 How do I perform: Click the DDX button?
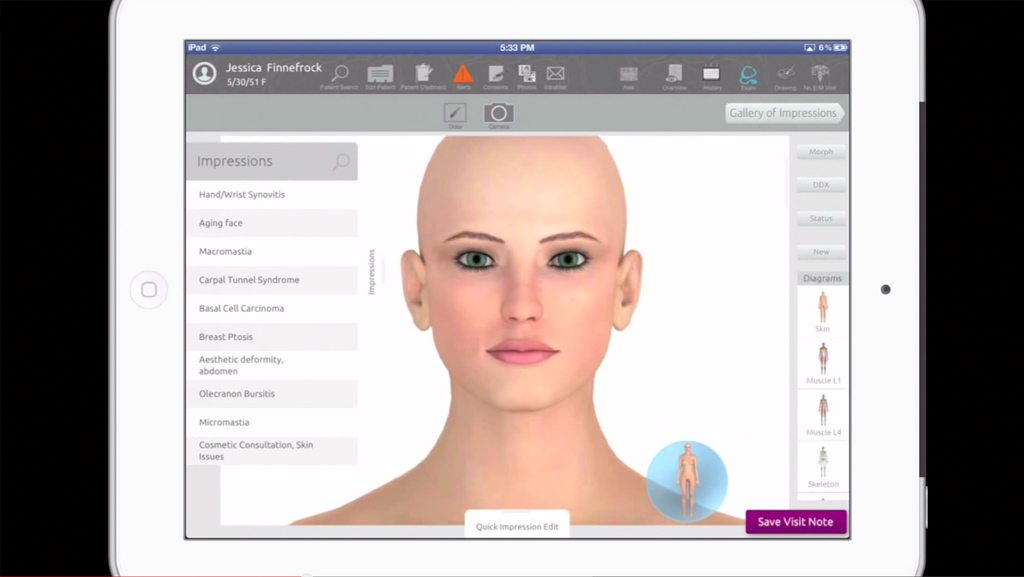[821, 185]
